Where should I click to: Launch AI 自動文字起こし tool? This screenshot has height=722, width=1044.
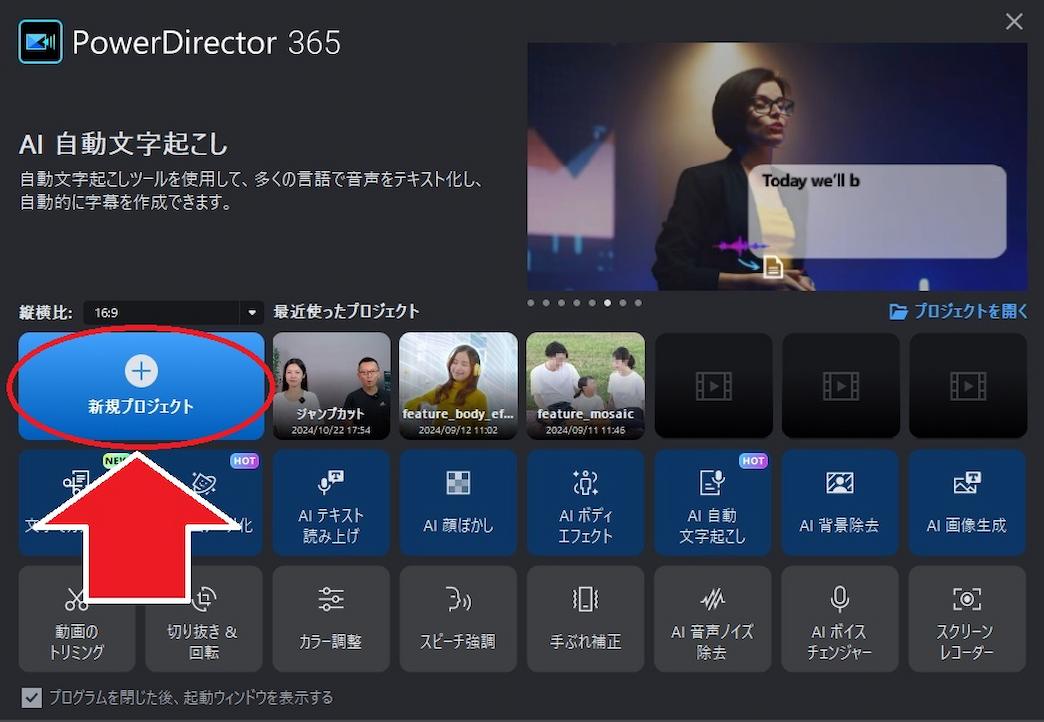(712, 503)
